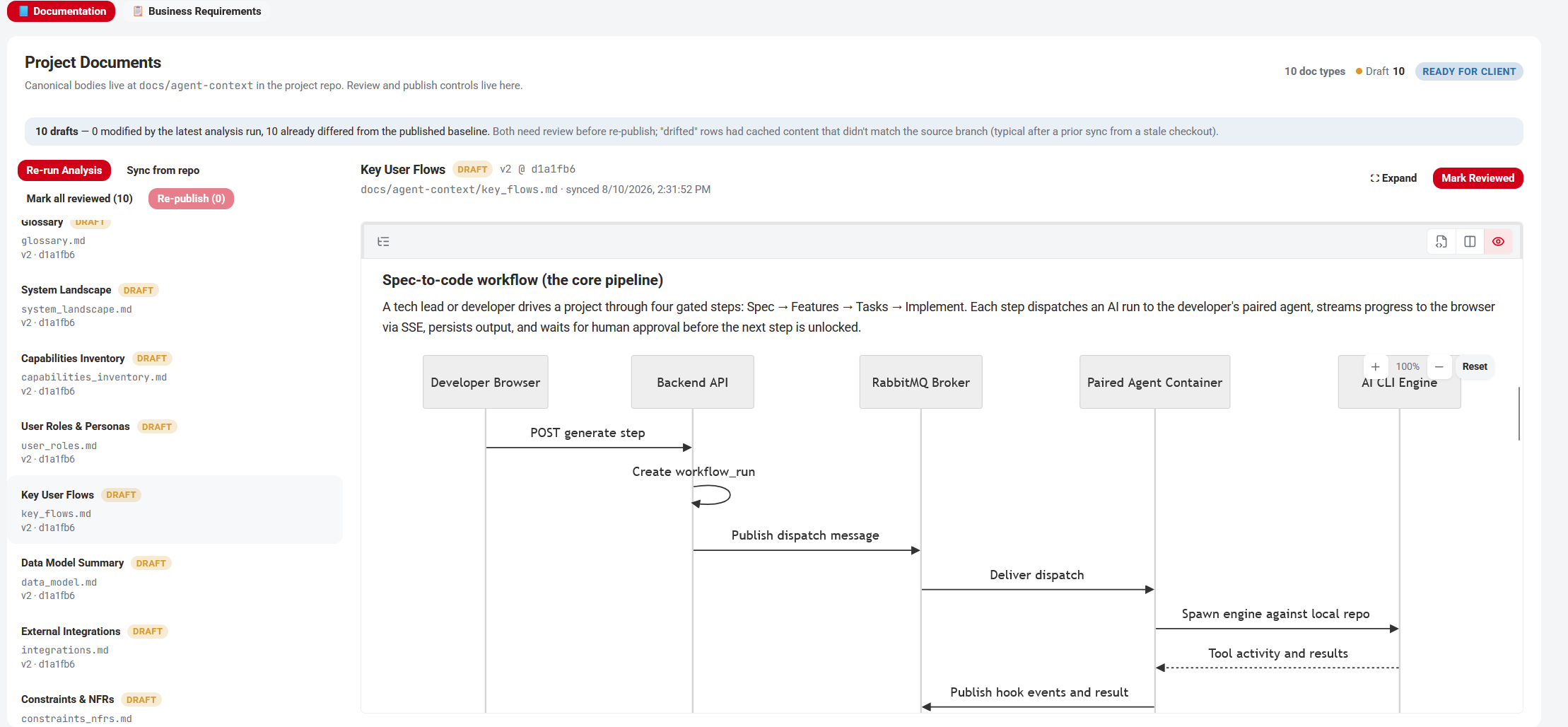Click the Re-publish (0) button
The image size is (1568, 727).
coord(191,199)
